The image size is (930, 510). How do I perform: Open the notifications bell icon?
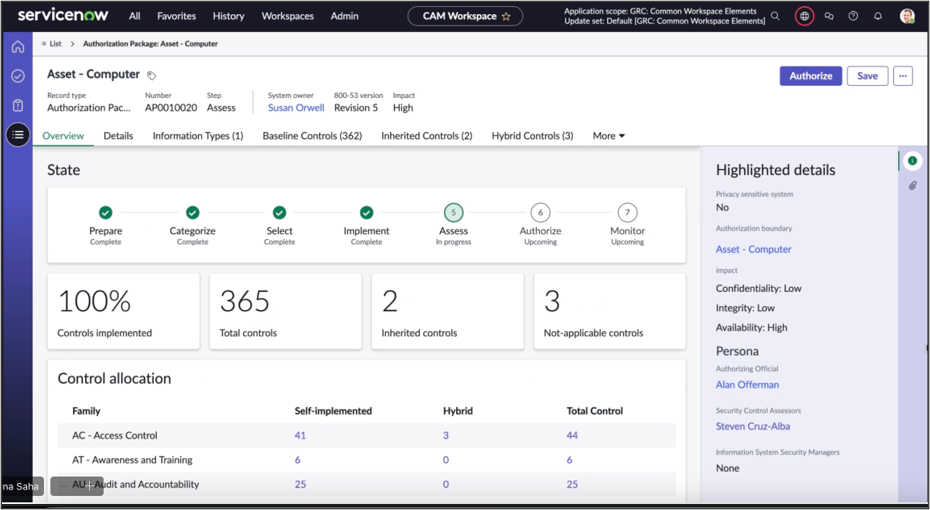coord(878,16)
